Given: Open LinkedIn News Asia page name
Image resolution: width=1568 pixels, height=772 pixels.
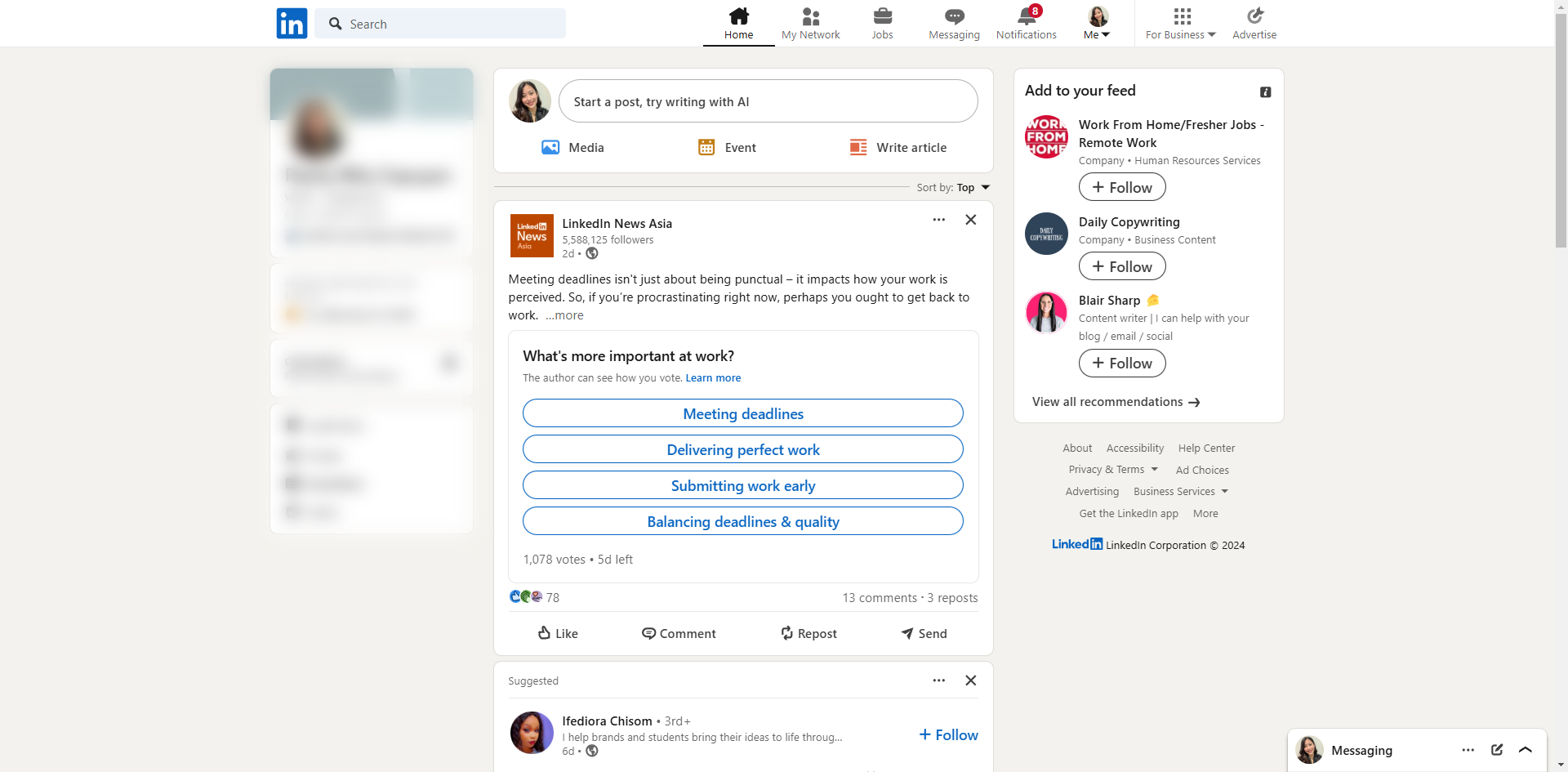Looking at the screenshot, I should [617, 224].
